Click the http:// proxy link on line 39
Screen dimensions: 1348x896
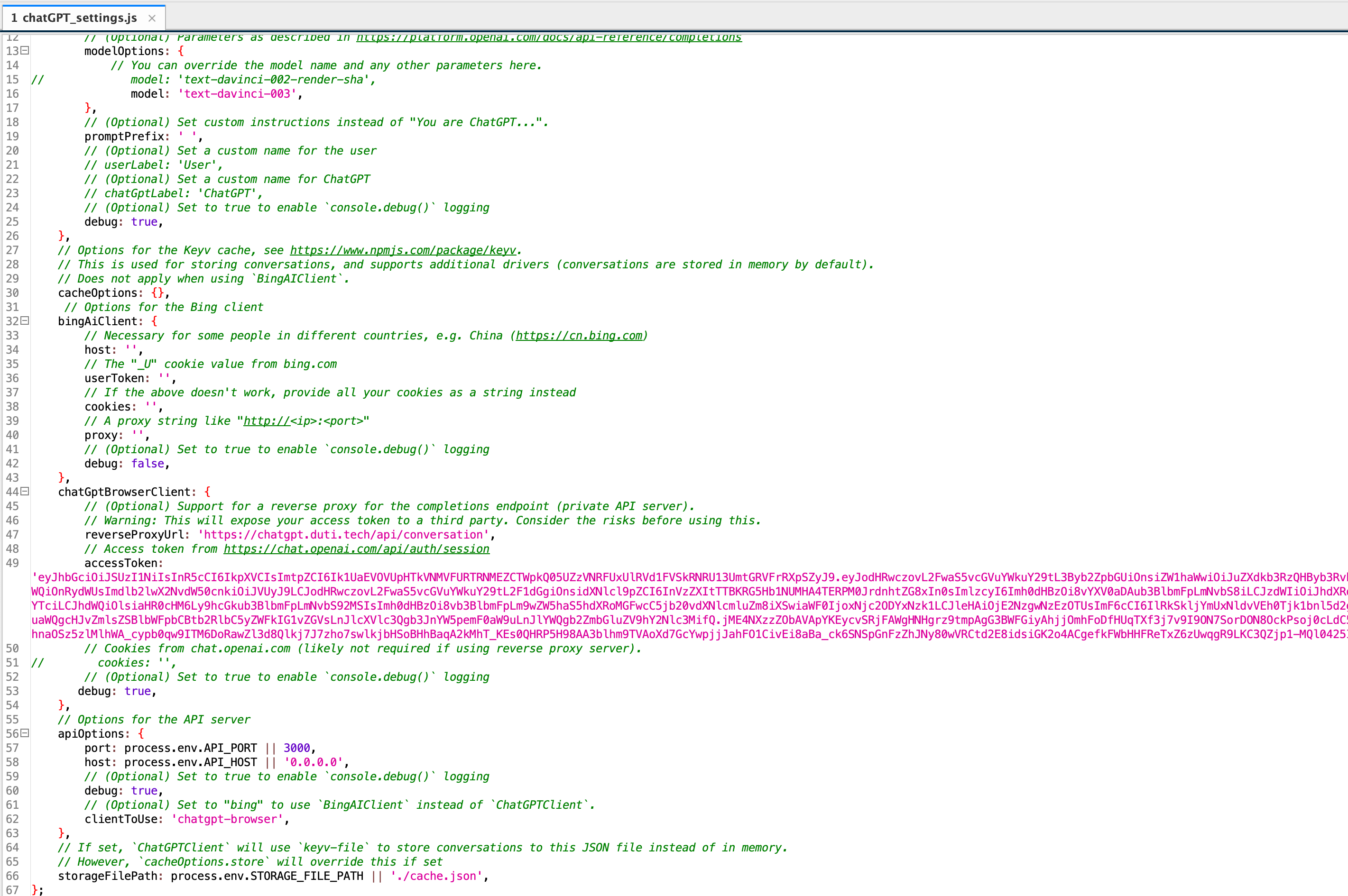coord(267,421)
